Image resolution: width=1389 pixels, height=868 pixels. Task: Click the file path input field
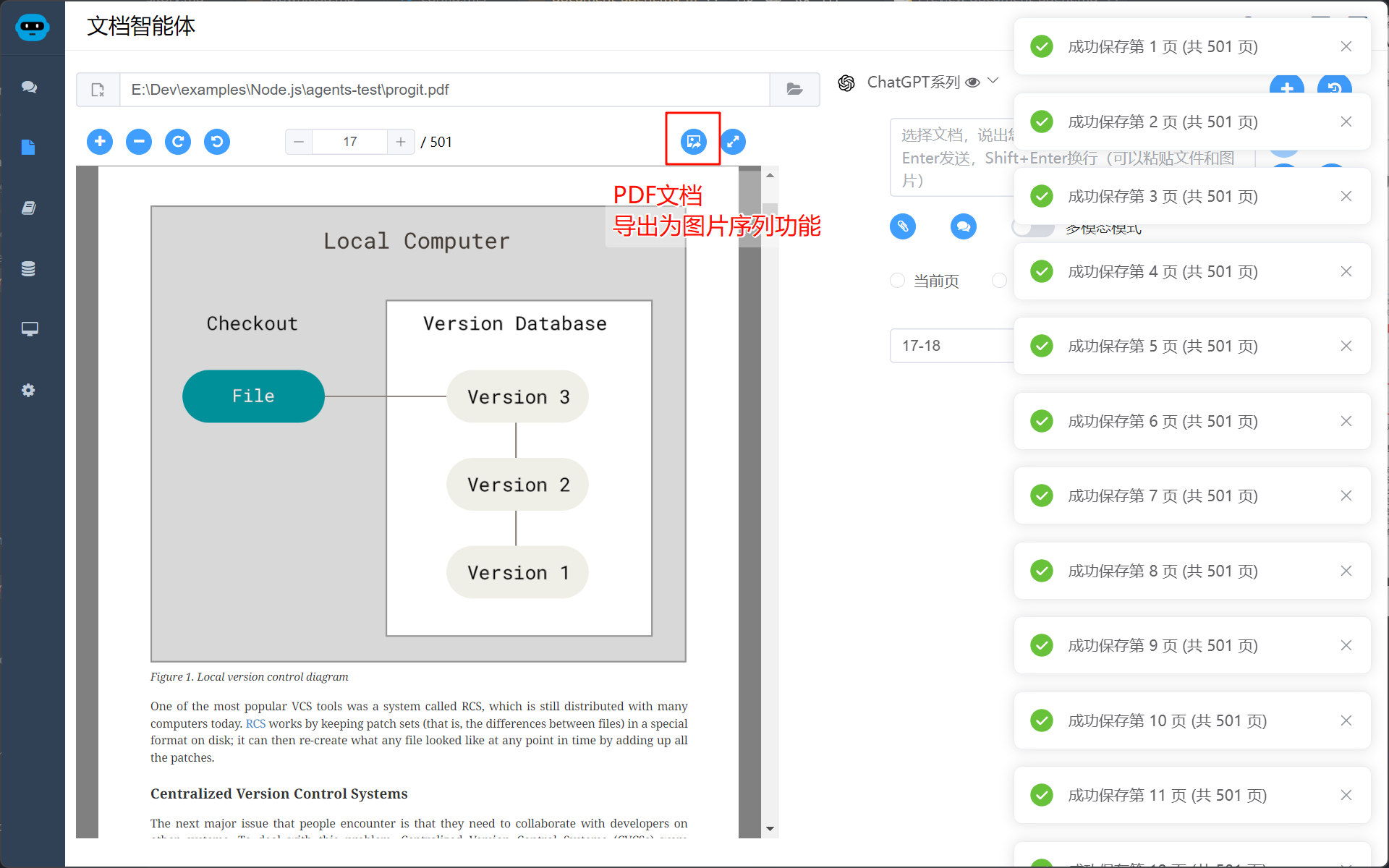444,90
